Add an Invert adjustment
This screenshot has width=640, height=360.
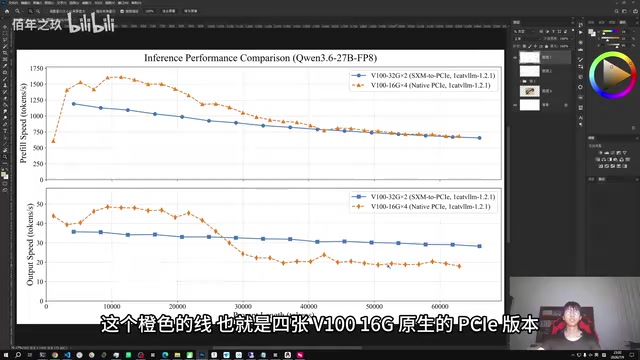pyautogui.click(x=601, y=166)
